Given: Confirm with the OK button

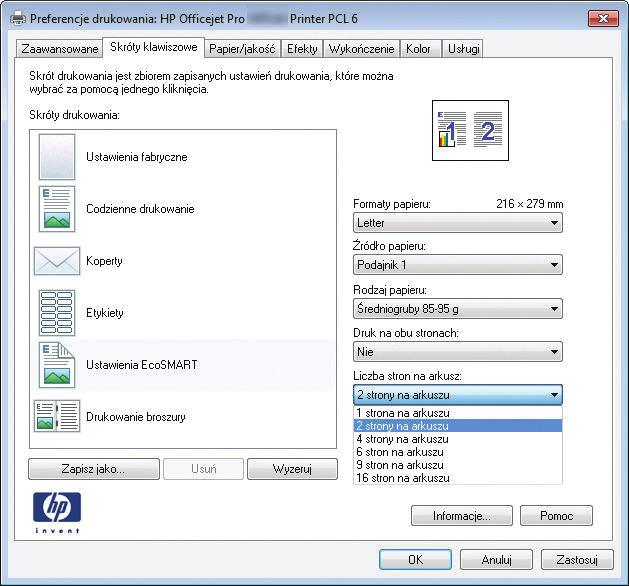Looking at the screenshot, I should 416,560.
